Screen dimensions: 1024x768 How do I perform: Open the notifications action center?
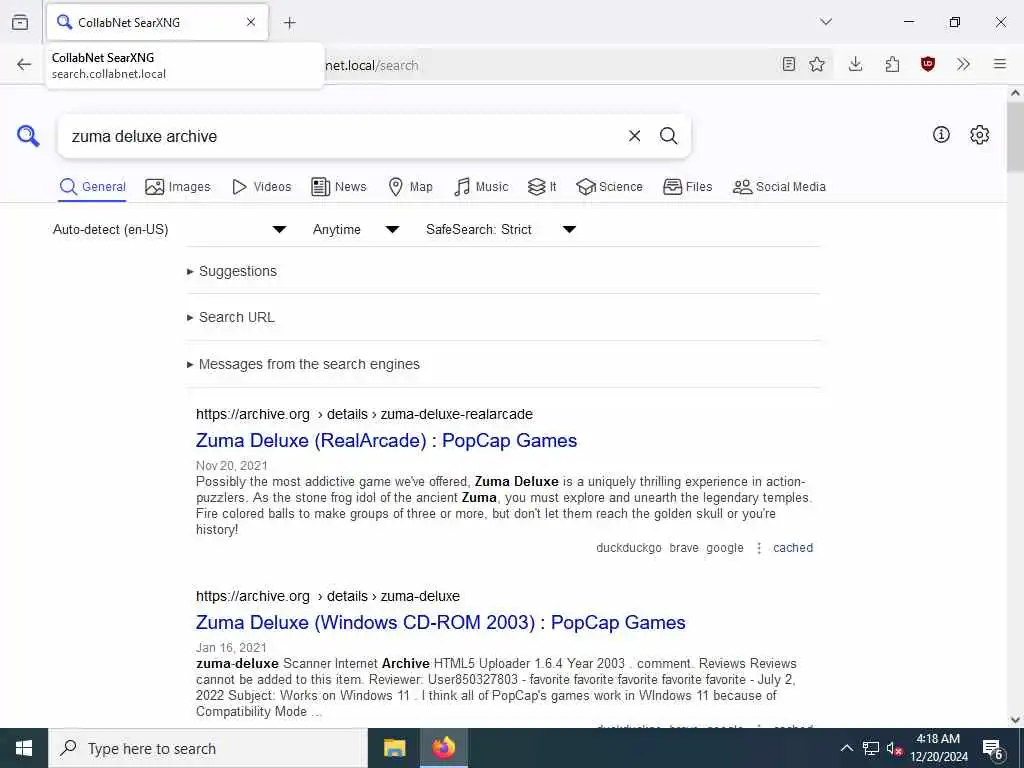pyautogui.click(x=993, y=749)
